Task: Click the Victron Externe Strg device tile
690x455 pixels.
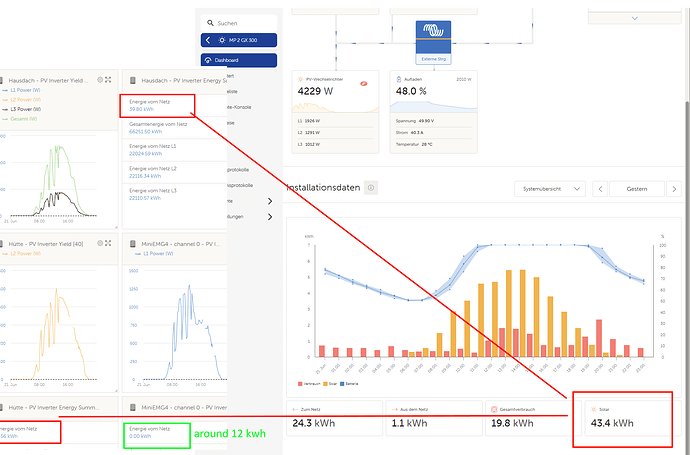Action: click(x=433, y=42)
